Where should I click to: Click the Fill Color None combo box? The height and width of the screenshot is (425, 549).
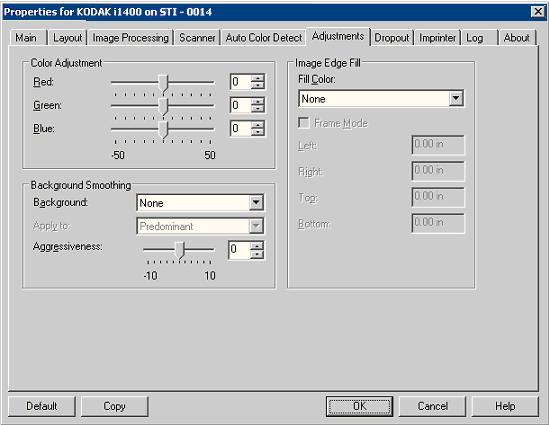[x=381, y=98]
